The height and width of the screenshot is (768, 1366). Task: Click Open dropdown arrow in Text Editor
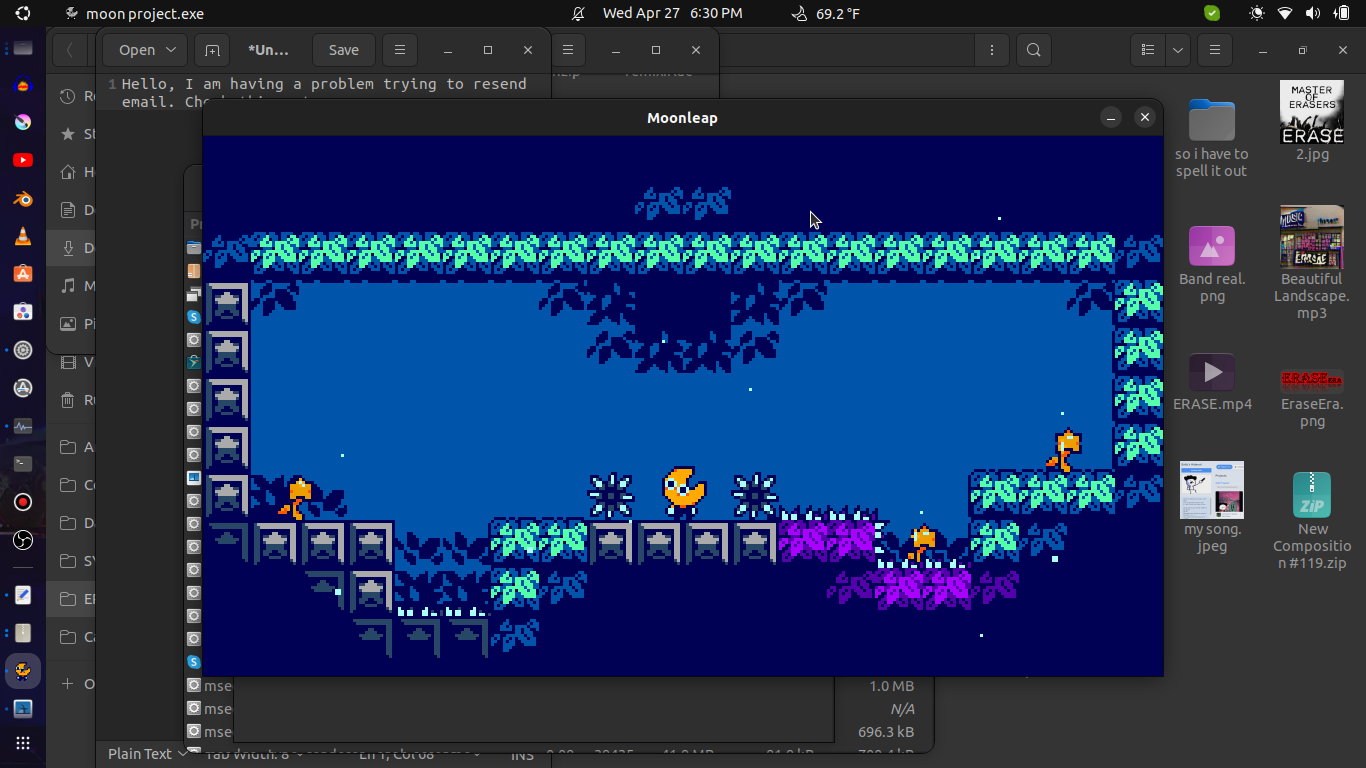pos(171,50)
